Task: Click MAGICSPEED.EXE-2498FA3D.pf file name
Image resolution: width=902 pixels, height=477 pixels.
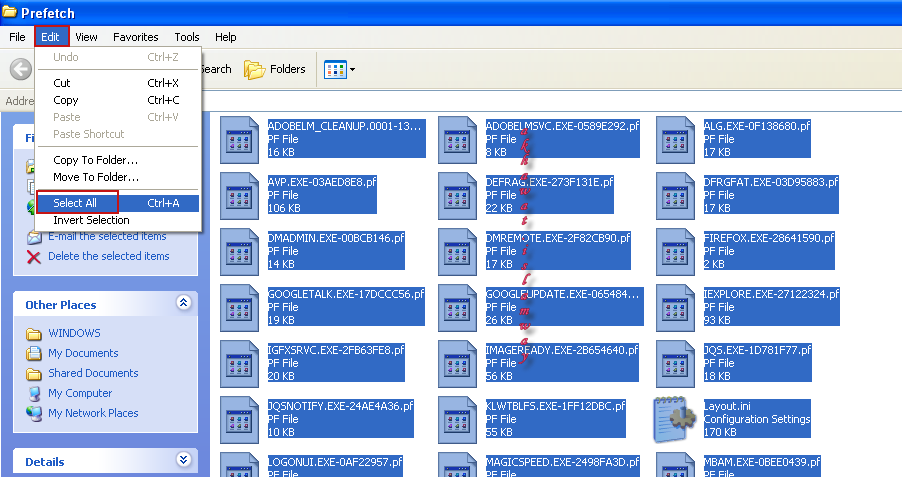Action: pos(563,462)
